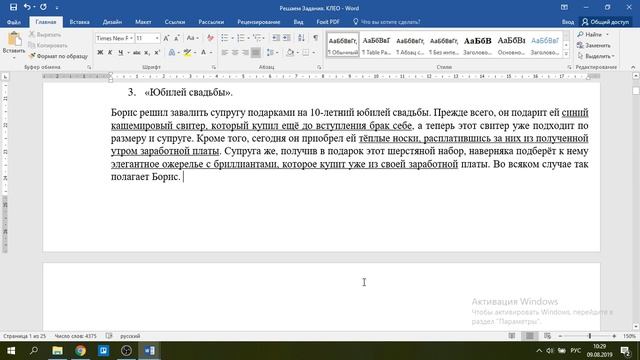Open the borders dropdown arrow
Viewport: 640px width, 360px height.
[x=313, y=53]
